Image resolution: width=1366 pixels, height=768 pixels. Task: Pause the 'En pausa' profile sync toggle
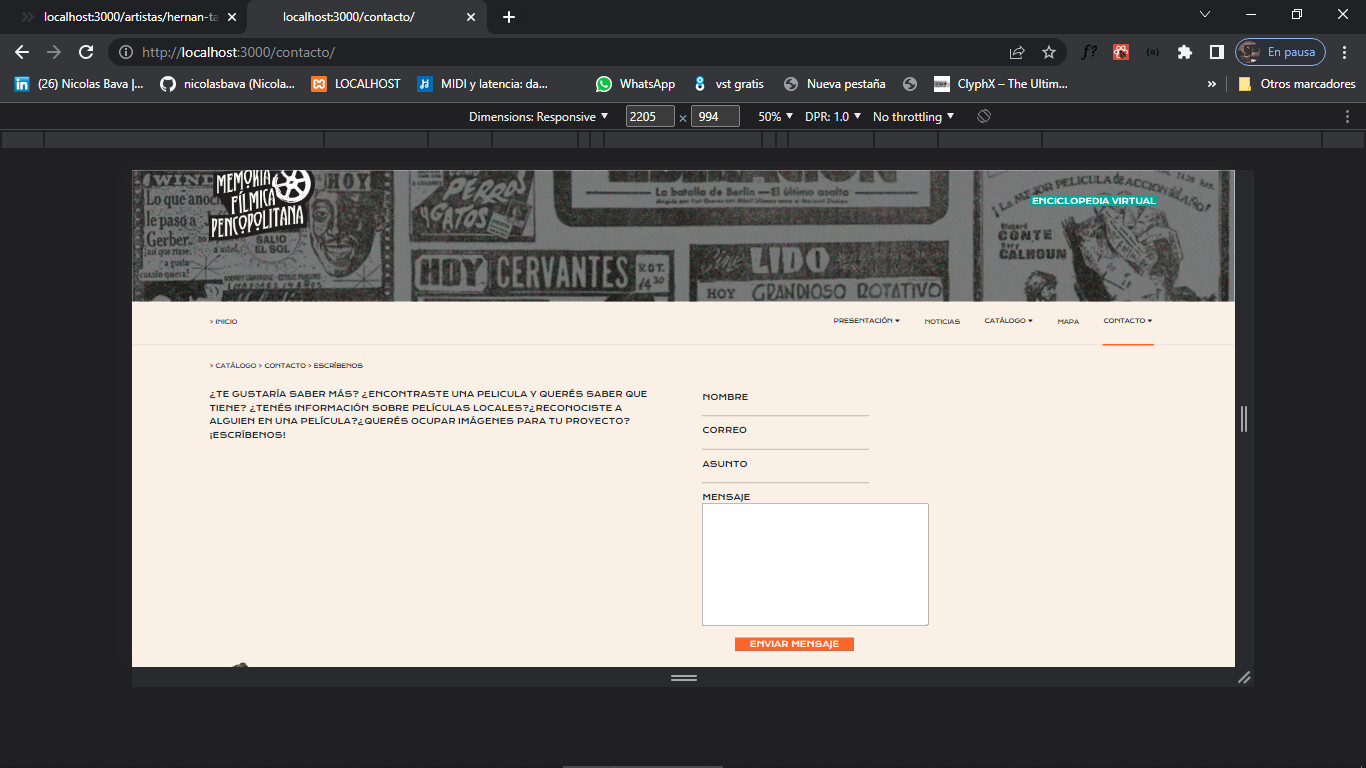(x=1279, y=51)
